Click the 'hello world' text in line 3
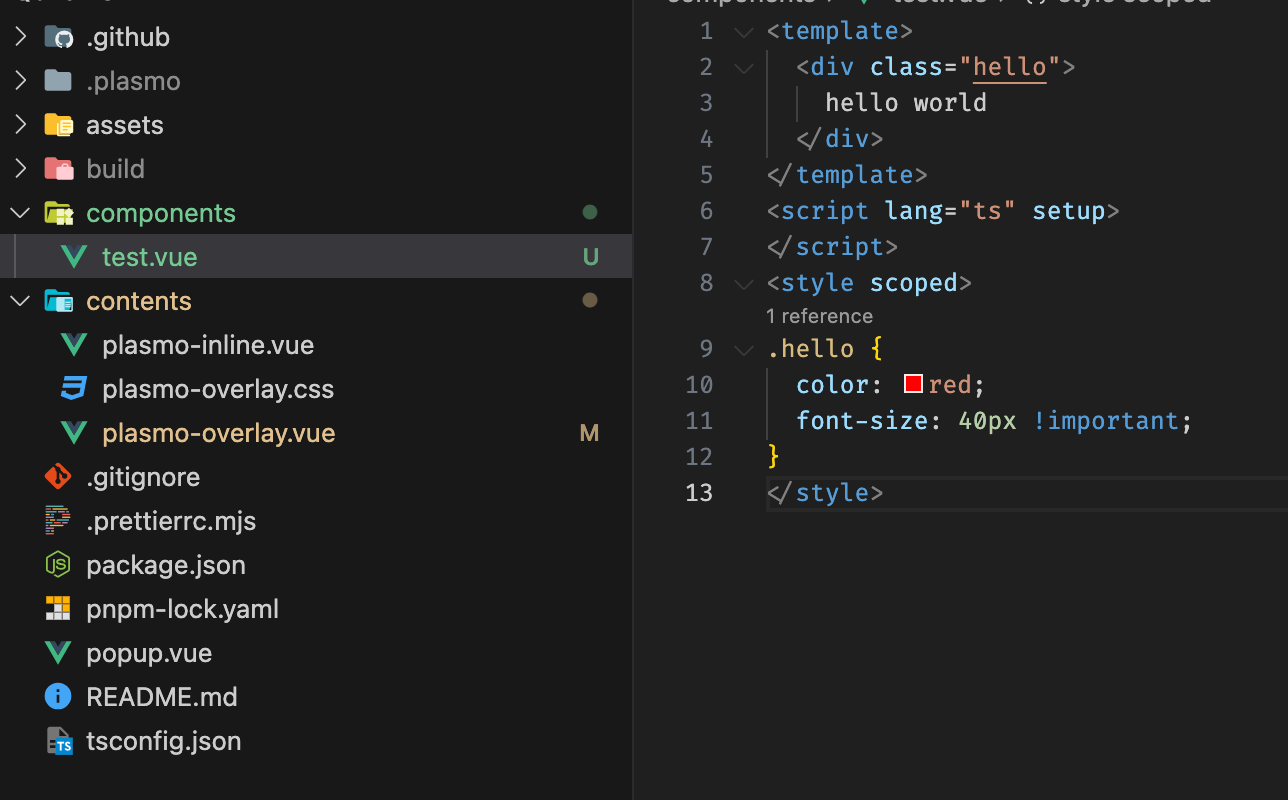 906,103
